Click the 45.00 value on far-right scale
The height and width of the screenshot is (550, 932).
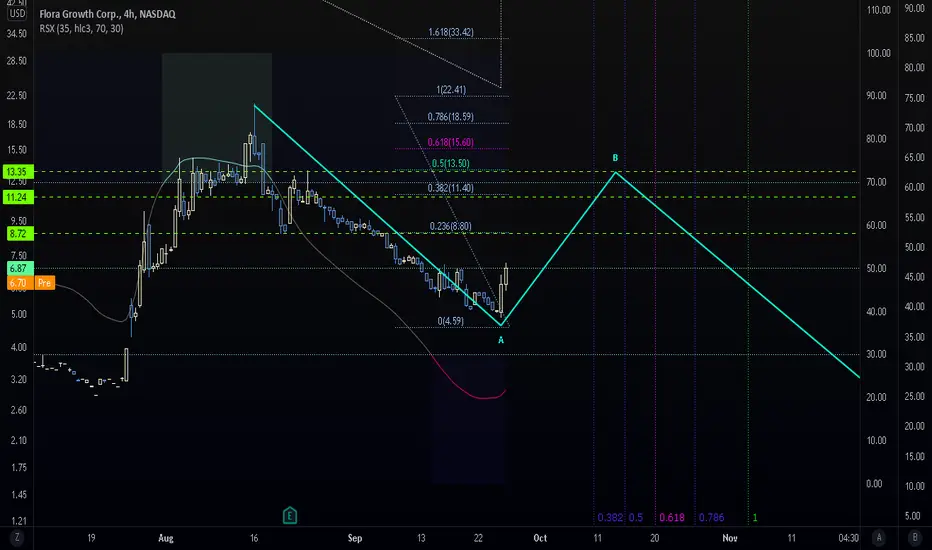[x=914, y=277]
